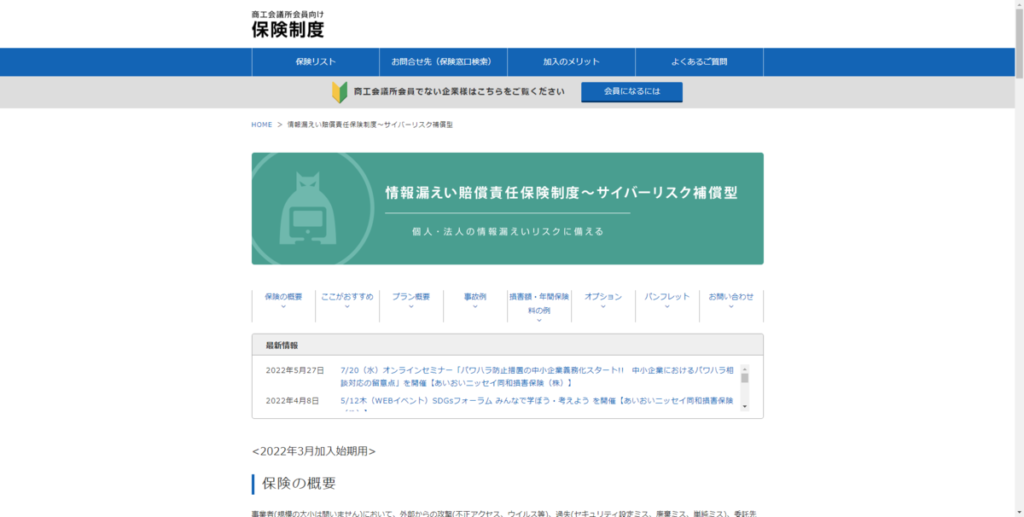Jump to the プラン概要 section
Image resolution: width=1024 pixels, height=517 pixels.
[x=411, y=296]
